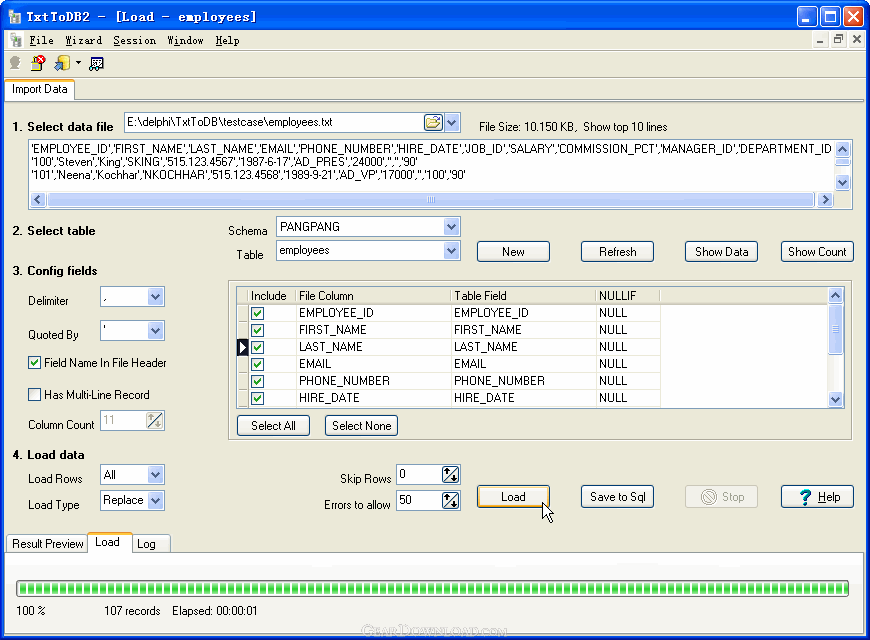Toggle Field Name In File Header checkbox
The image size is (870, 640).
click(34, 363)
